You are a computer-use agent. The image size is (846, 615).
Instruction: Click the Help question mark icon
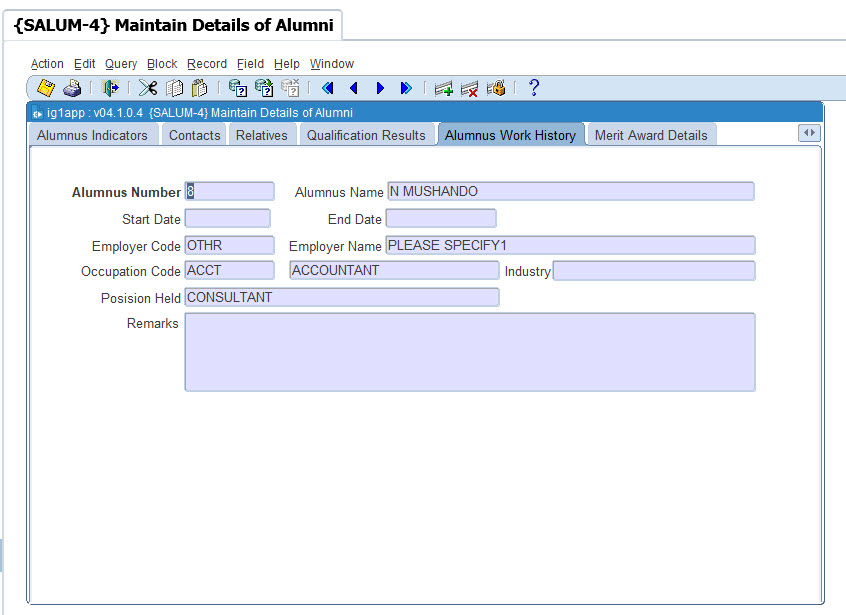[x=534, y=88]
